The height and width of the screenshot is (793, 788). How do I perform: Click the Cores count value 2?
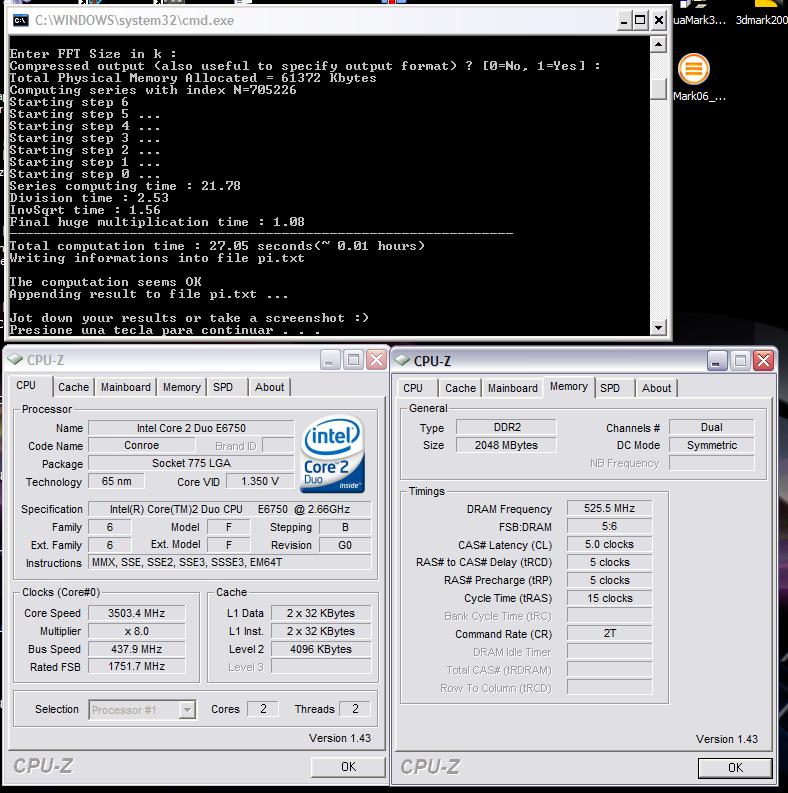tap(263, 709)
